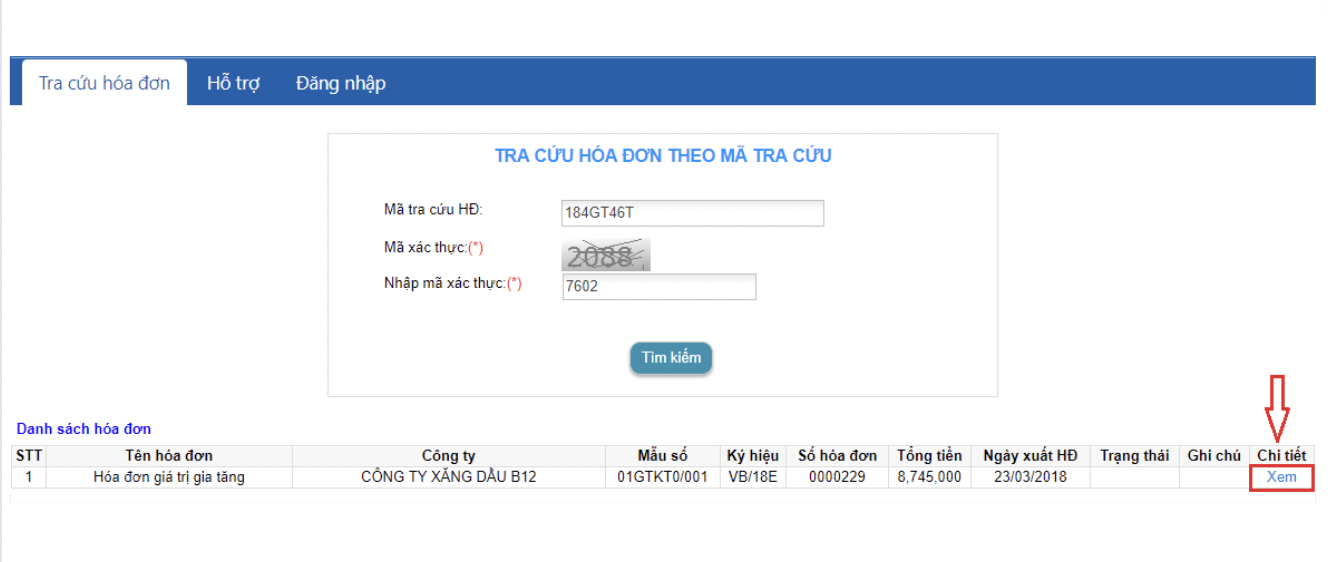Click invoice number 0000229 cell
The height and width of the screenshot is (562, 1328).
pyautogui.click(x=836, y=477)
